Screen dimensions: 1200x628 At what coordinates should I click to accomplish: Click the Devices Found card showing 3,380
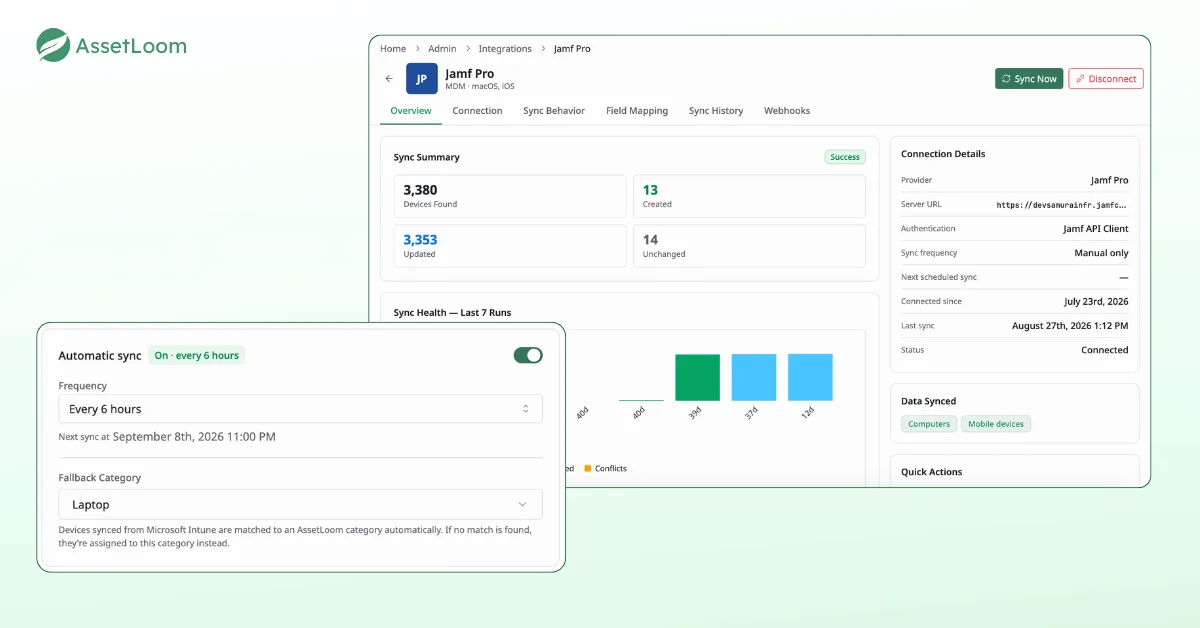(510, 196)
